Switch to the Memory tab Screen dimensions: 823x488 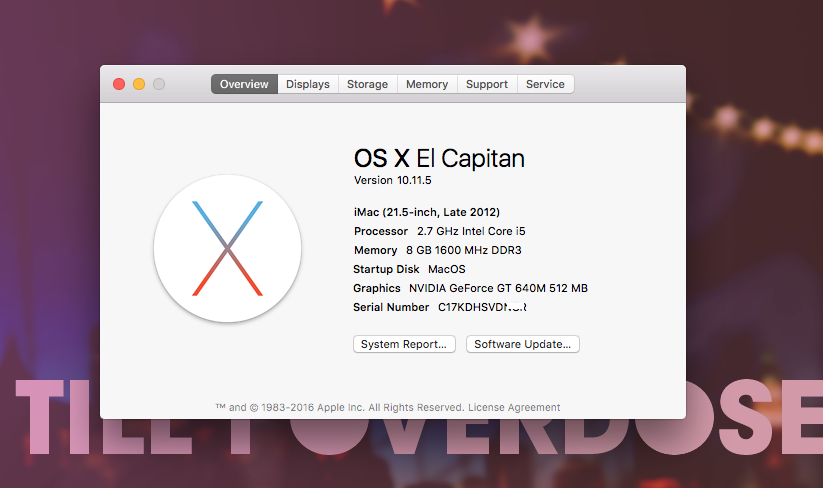click(x=427, y=84)
